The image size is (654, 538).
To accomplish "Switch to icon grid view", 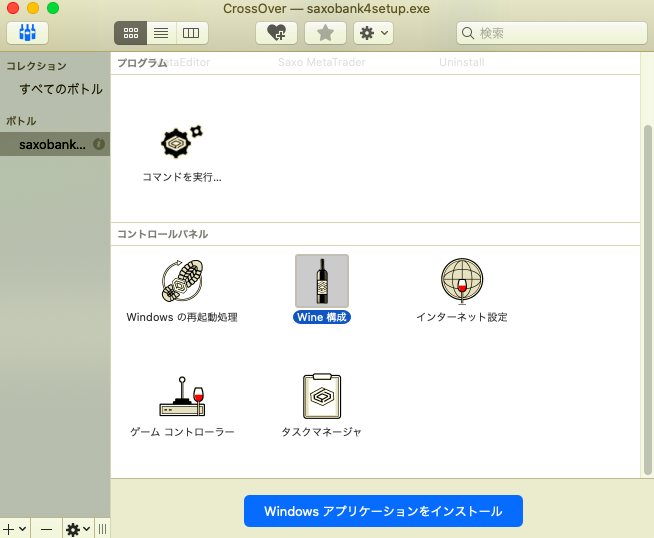I will [x=131, y=33].
